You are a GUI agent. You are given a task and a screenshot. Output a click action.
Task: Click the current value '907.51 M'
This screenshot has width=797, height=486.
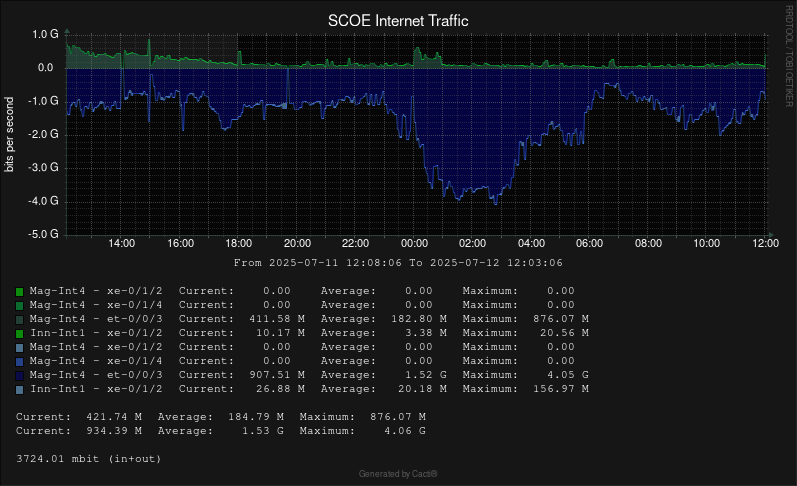277,375
